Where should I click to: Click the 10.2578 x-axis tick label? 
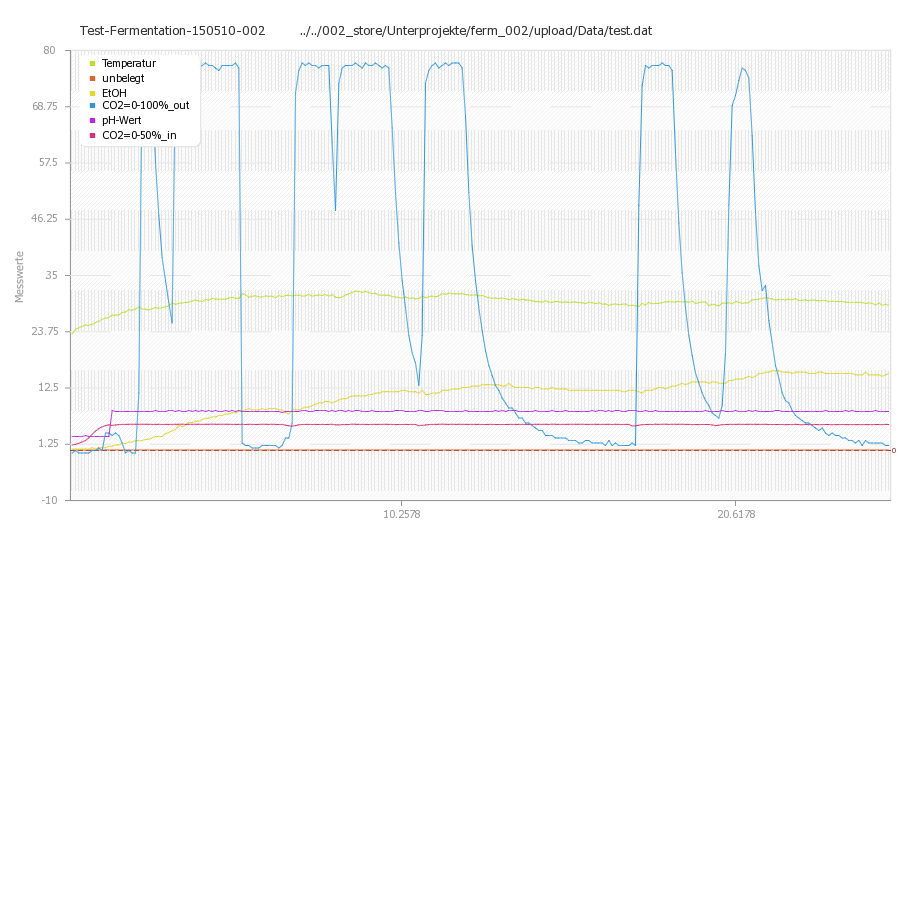[x=401, y=514]
